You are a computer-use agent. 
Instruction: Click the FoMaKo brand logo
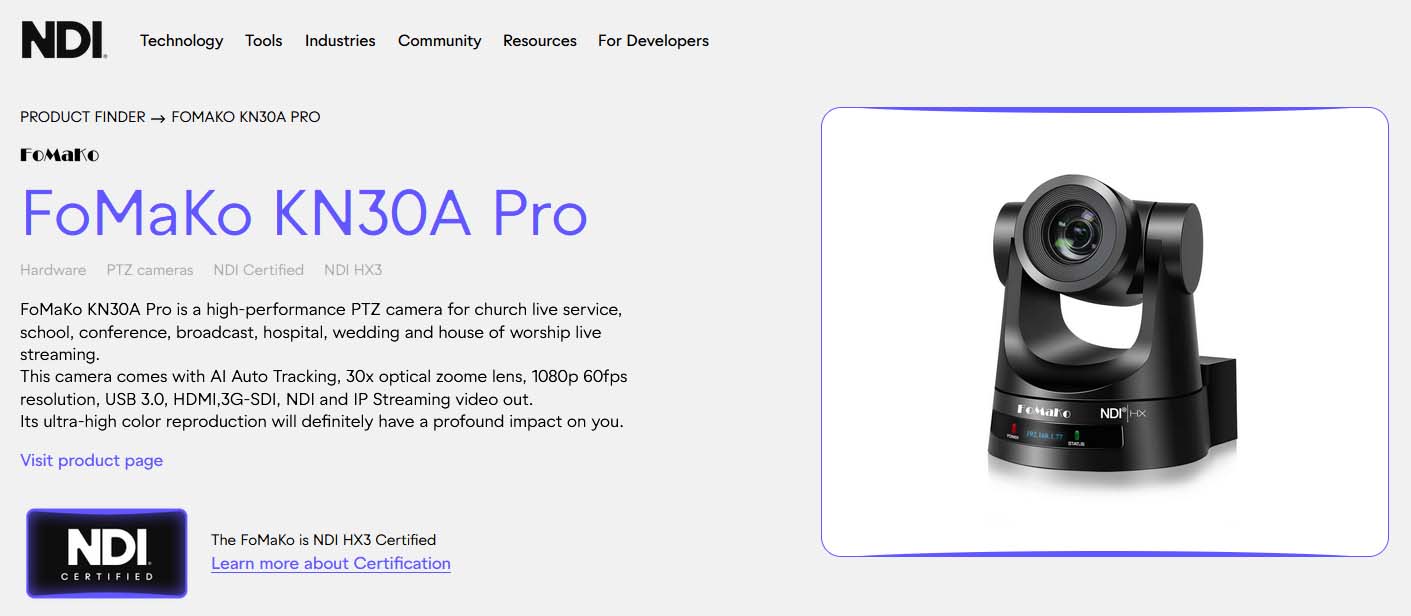60,155
